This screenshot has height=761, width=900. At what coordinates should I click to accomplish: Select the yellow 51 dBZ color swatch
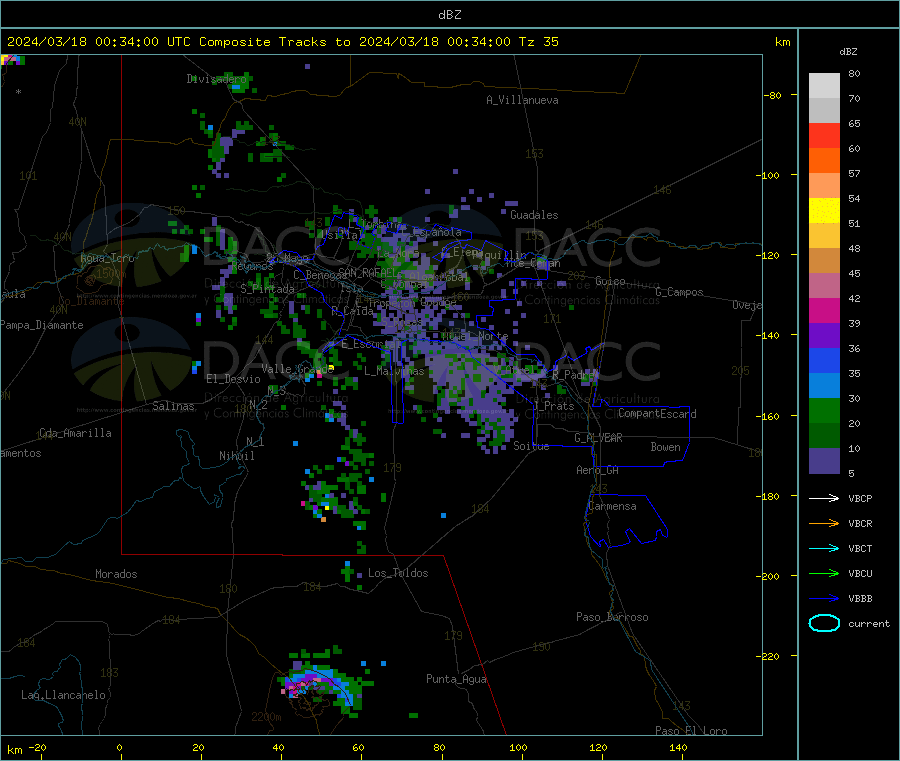pos(824,211)
